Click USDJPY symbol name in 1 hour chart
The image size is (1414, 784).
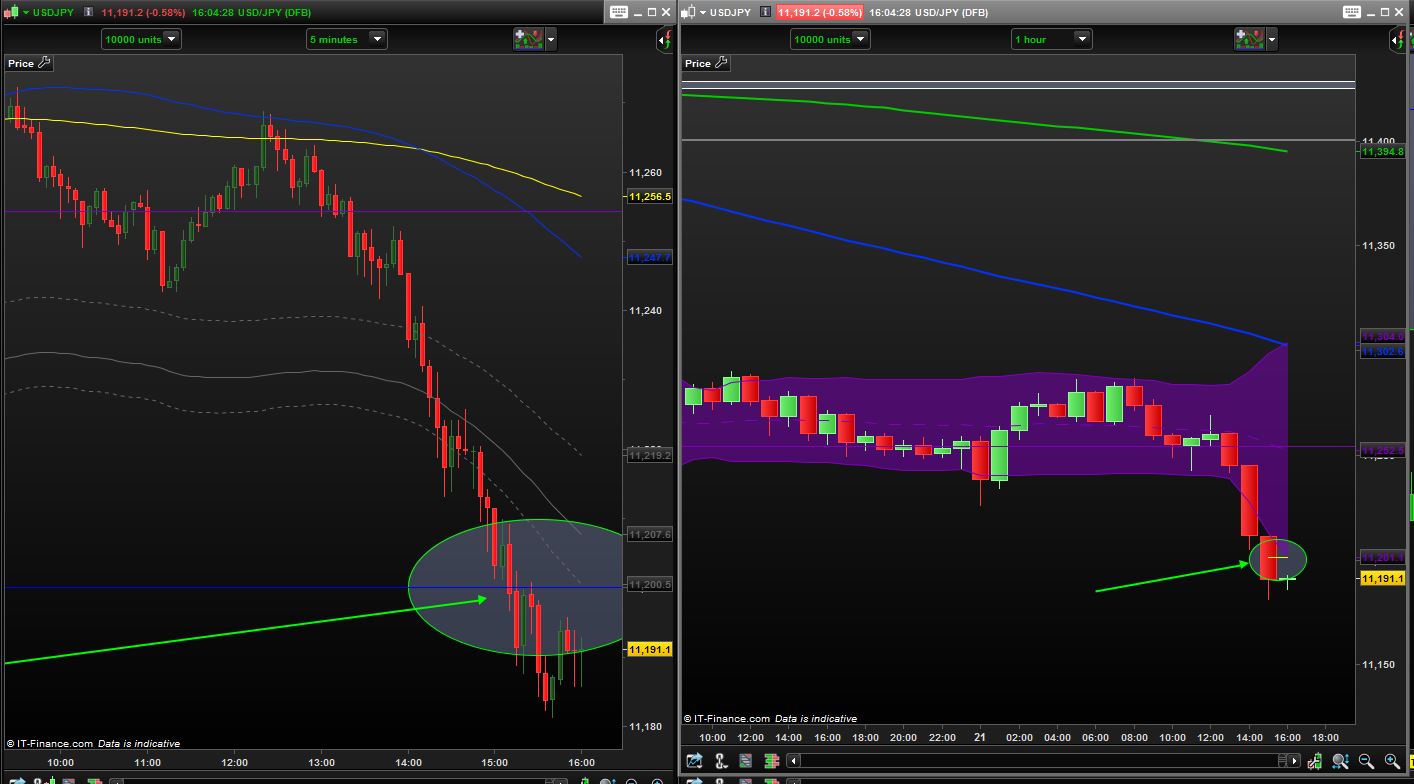point(730,12)
